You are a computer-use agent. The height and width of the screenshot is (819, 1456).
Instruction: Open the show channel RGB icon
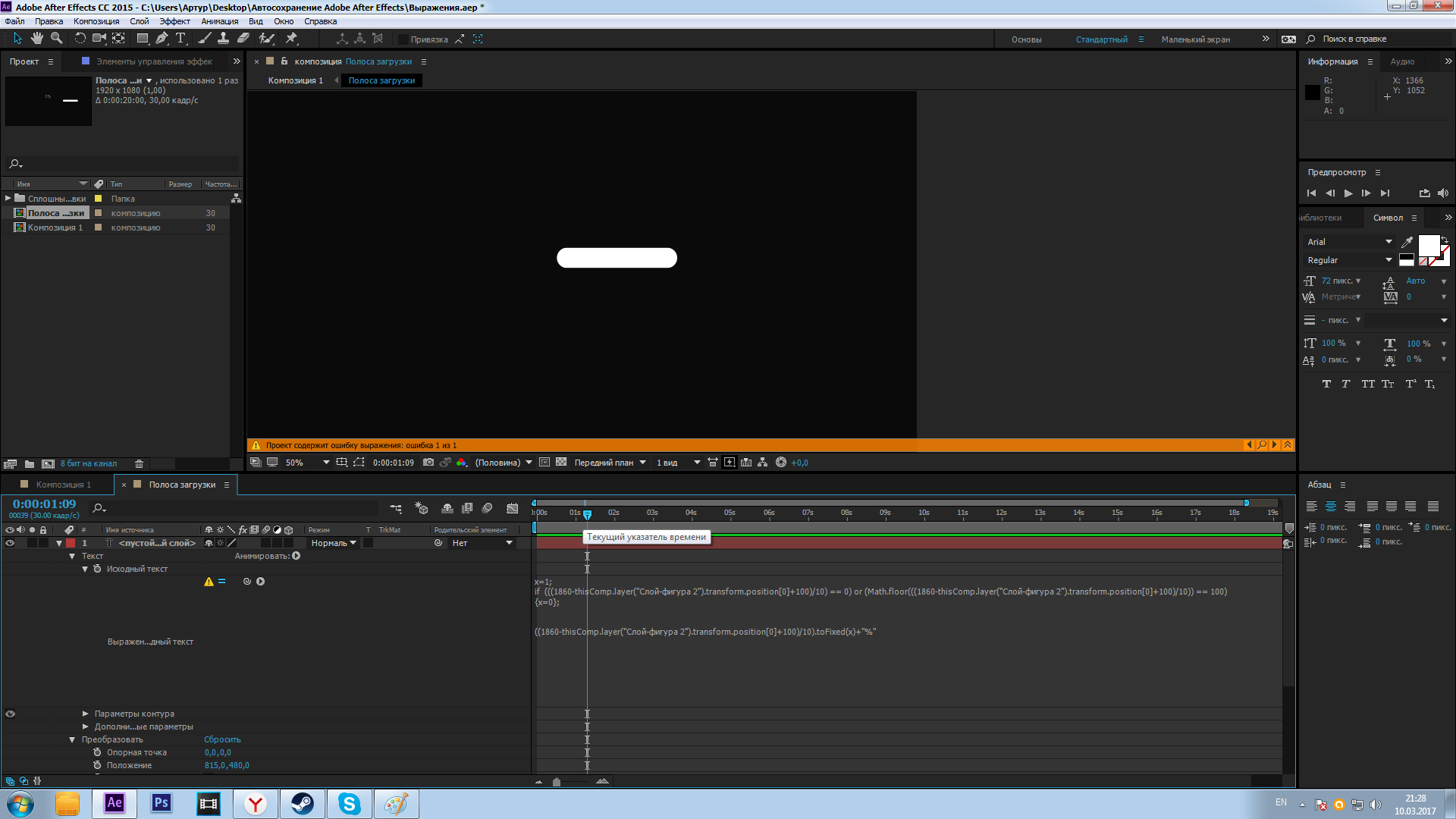461,463
